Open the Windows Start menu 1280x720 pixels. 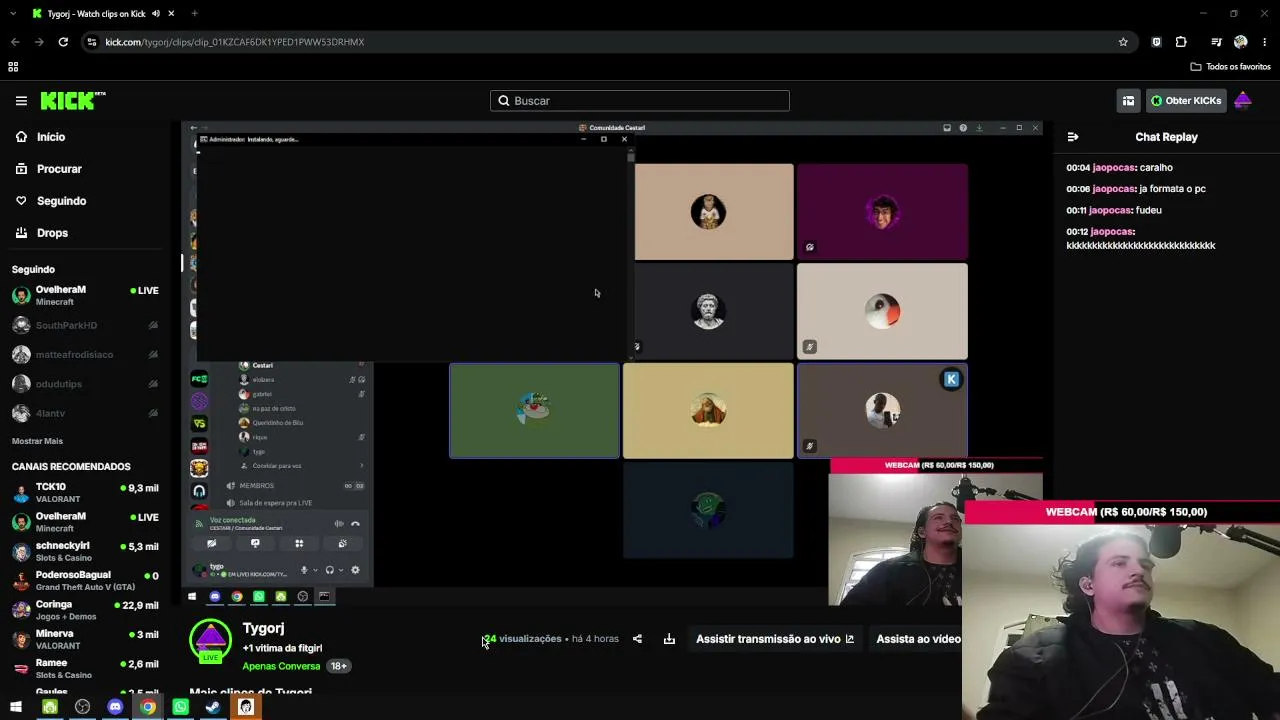pyautogui.click(x=16, y=707)
